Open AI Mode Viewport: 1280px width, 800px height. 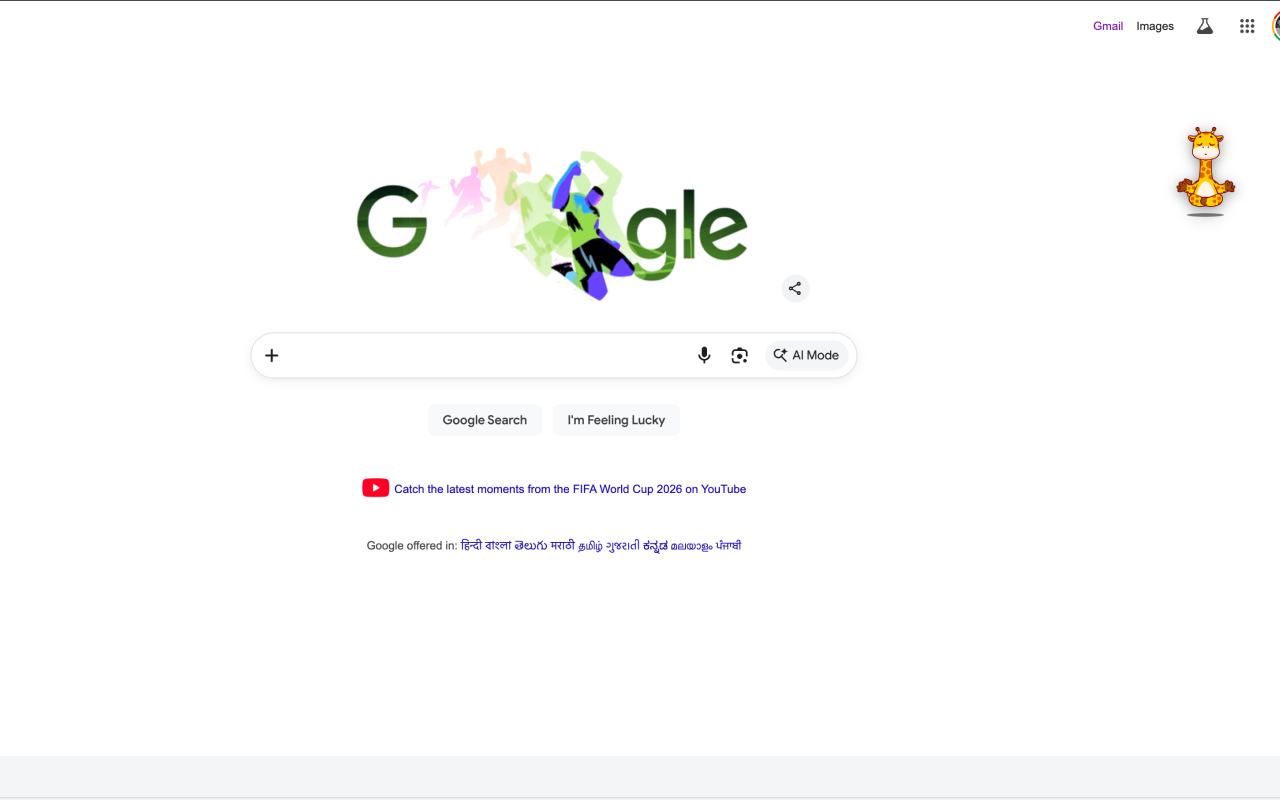[807, 355]
